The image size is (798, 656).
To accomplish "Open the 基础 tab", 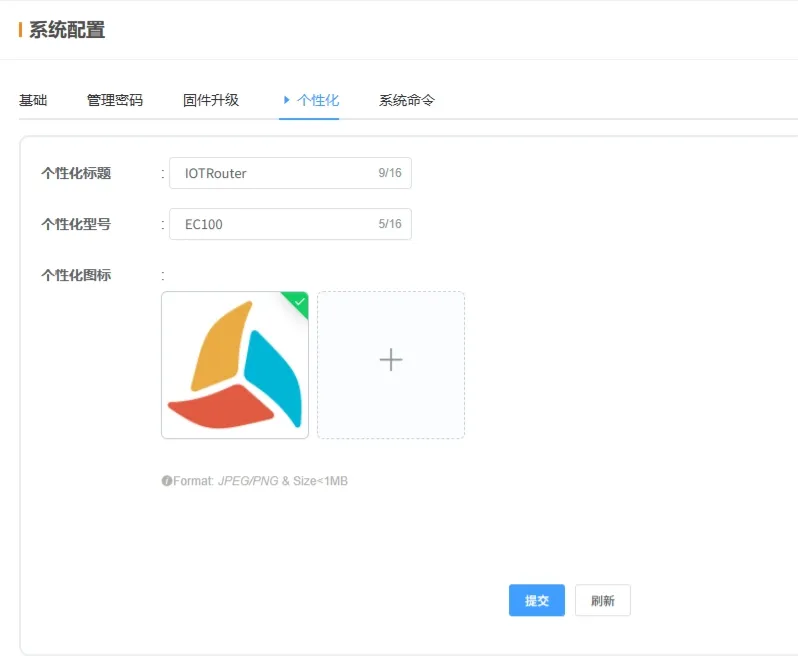I will point(33,100).
